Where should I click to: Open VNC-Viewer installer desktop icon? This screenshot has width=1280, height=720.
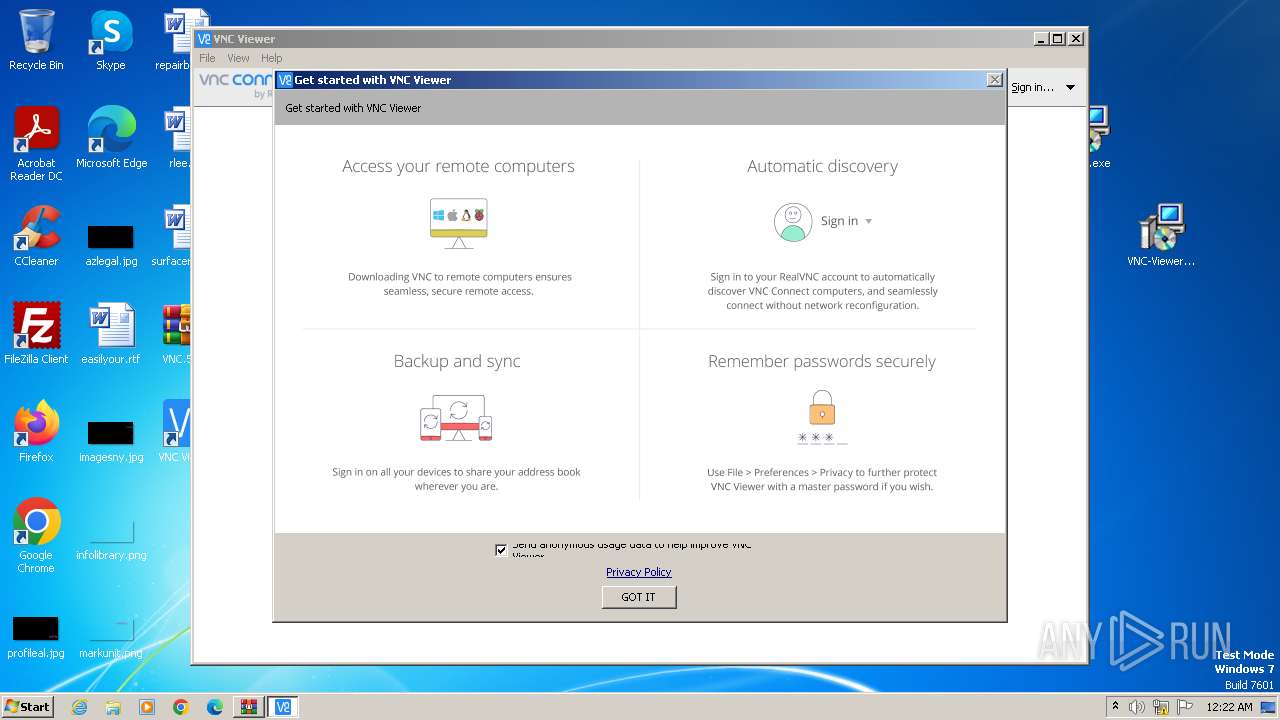pos(1161,236)
